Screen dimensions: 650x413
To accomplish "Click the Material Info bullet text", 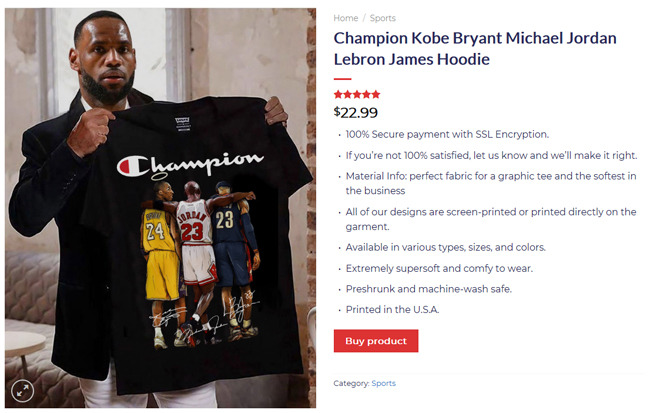I will pyautogui.click(x=491, y=183).
